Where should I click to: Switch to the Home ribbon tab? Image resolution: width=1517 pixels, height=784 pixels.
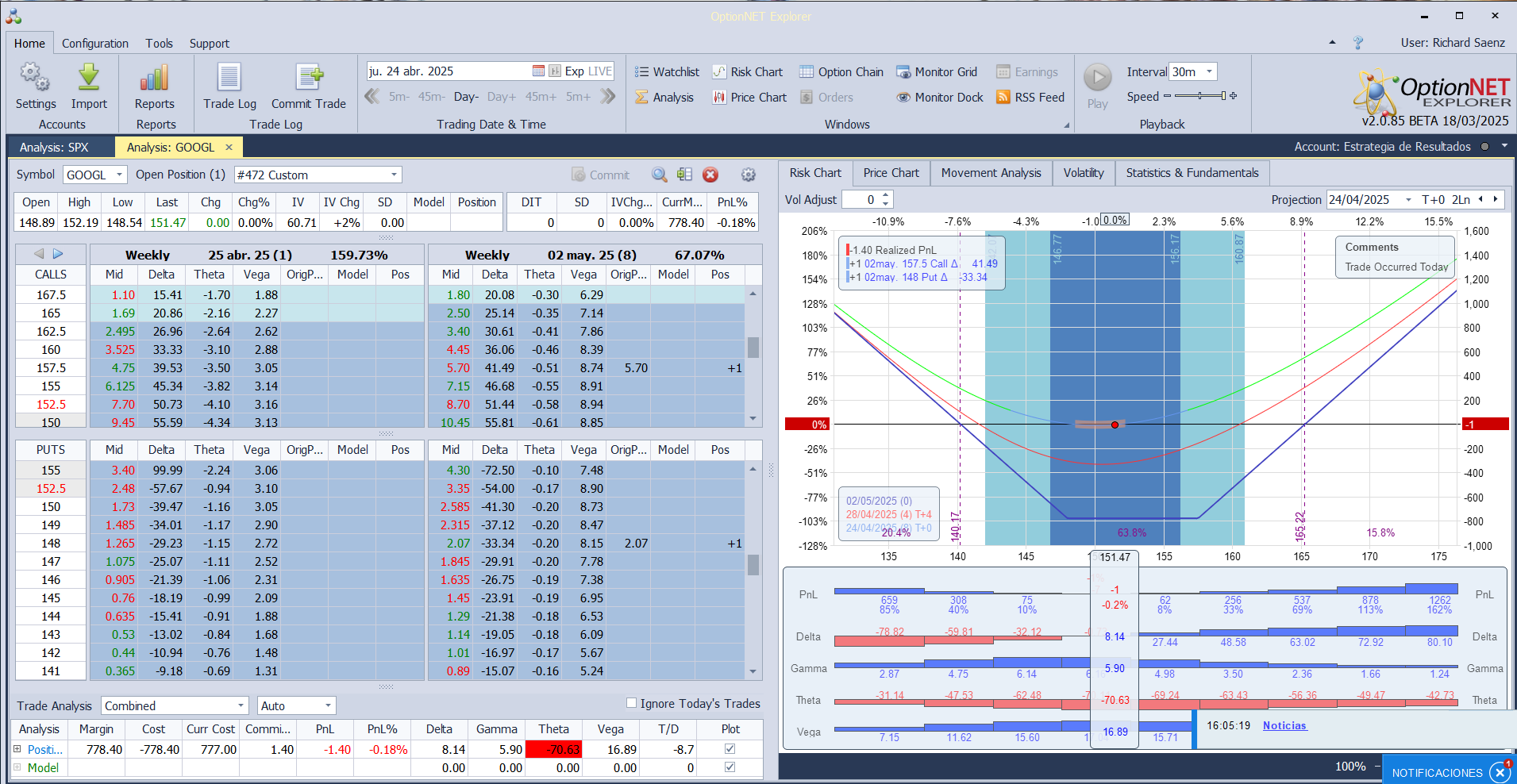pos(29,44)
